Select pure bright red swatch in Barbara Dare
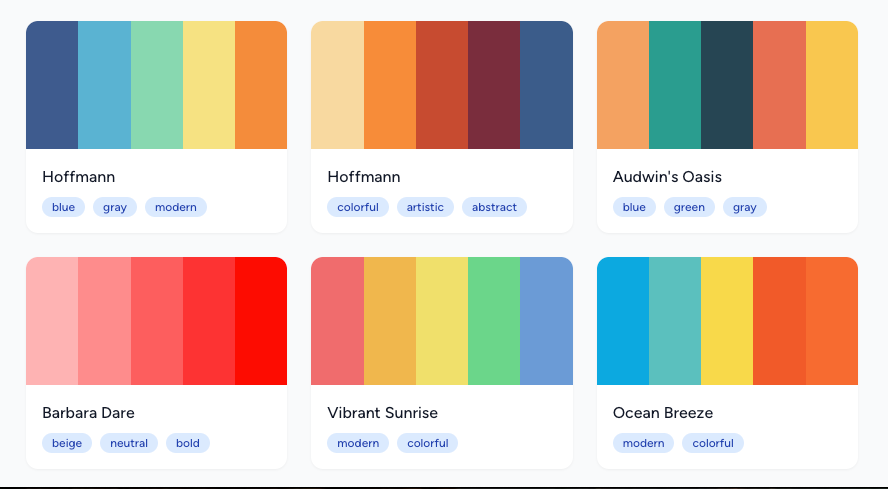Screen dimensions: 888x489 [x=261, y=321]
